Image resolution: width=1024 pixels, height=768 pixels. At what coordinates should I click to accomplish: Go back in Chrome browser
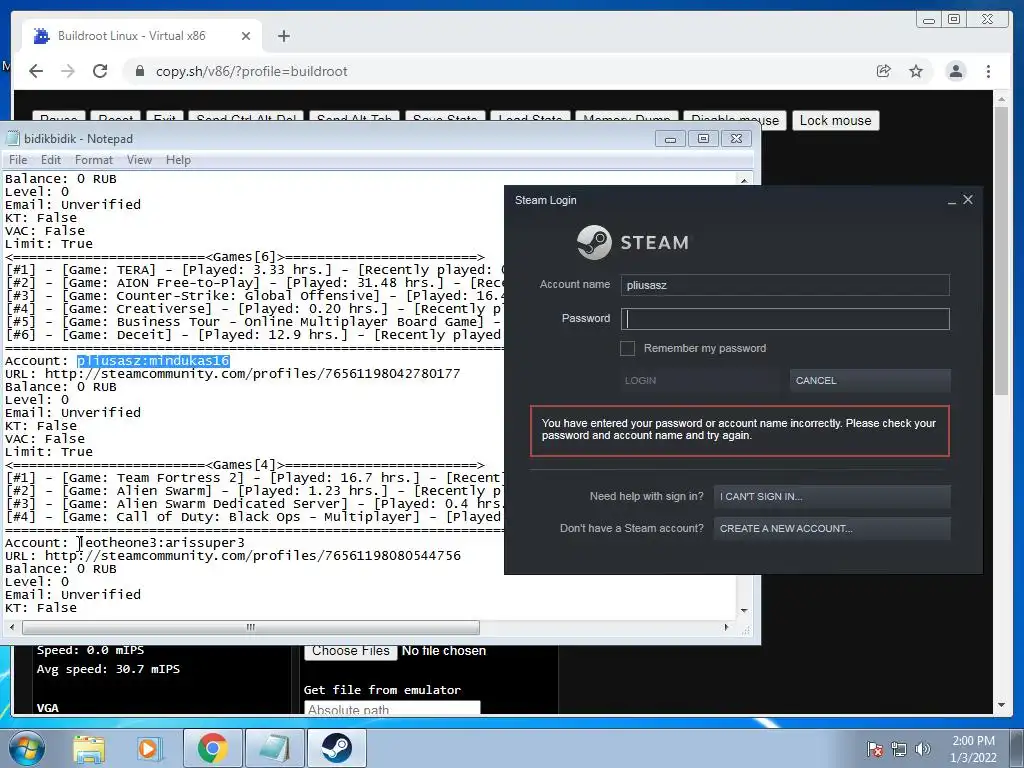(x=36, y=71)
